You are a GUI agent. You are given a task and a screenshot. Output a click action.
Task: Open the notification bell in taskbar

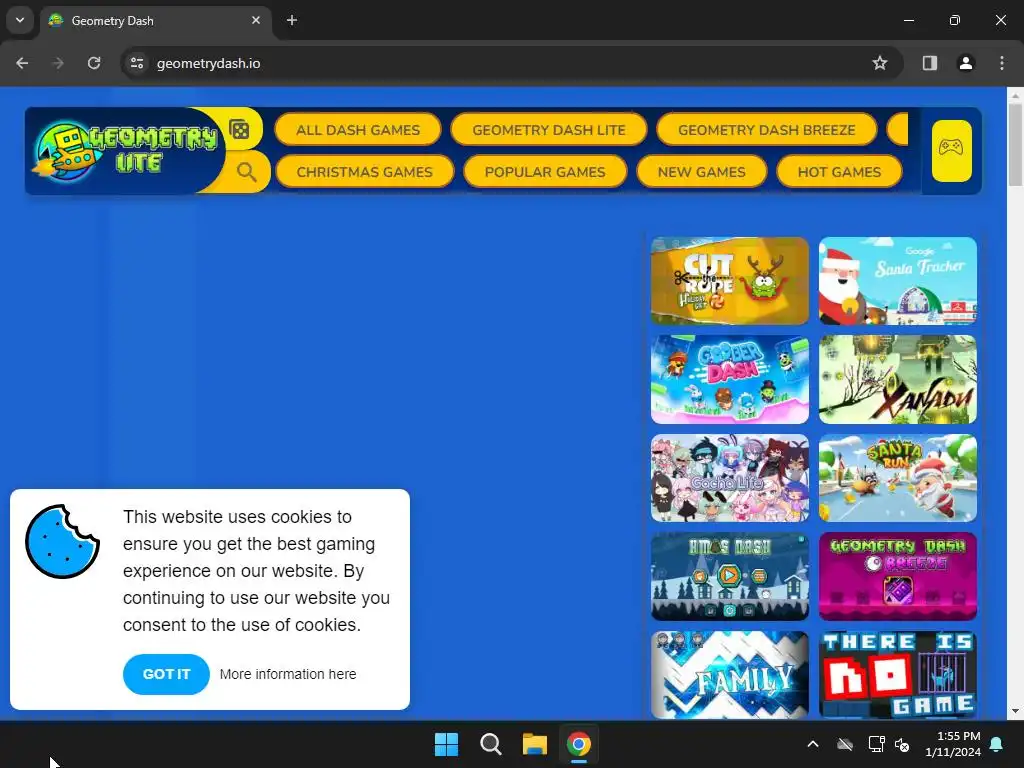coord(997,744)
